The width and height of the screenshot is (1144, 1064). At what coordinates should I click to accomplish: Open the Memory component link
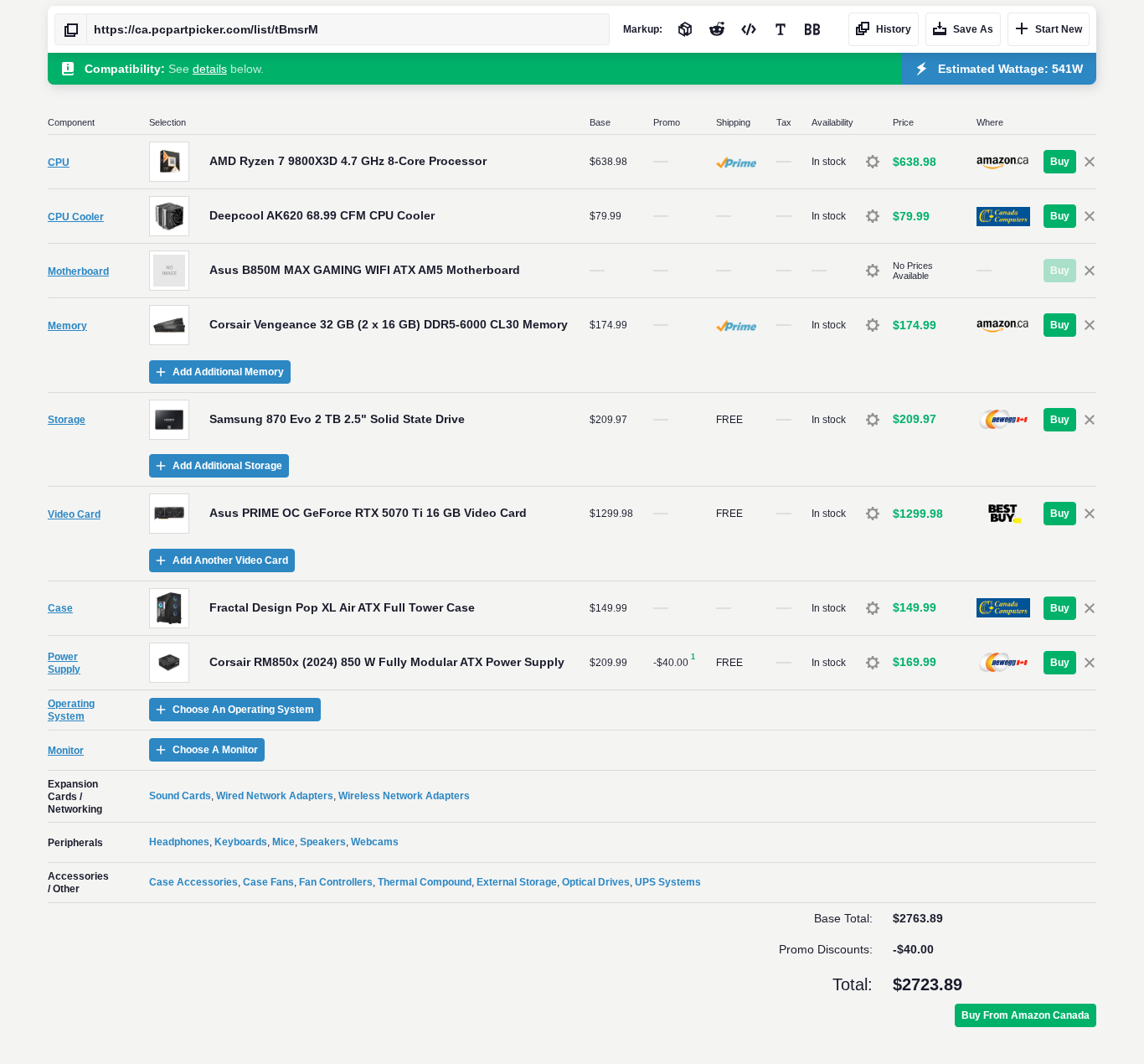[67, 326]
